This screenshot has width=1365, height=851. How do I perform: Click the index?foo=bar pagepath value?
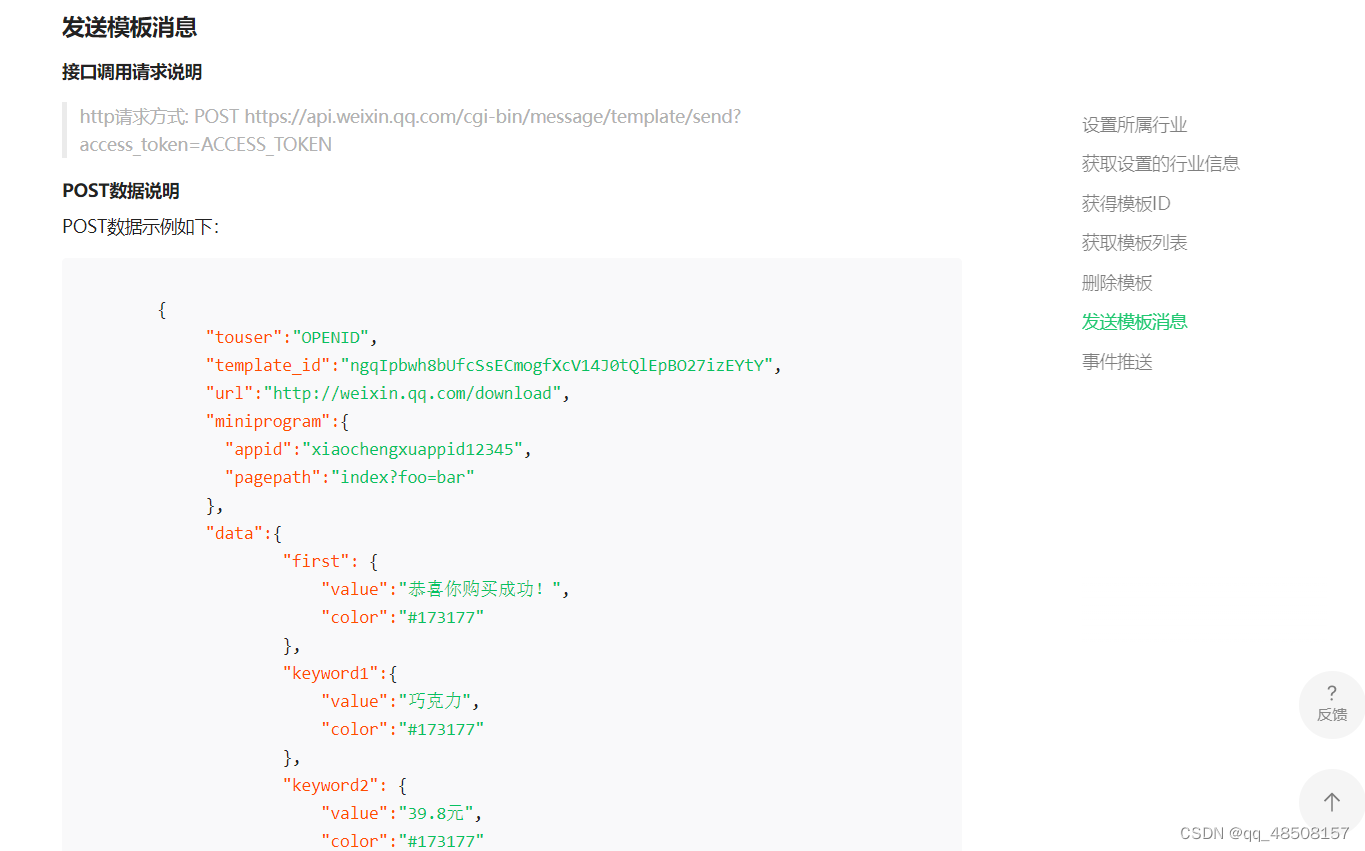point(403,477)
